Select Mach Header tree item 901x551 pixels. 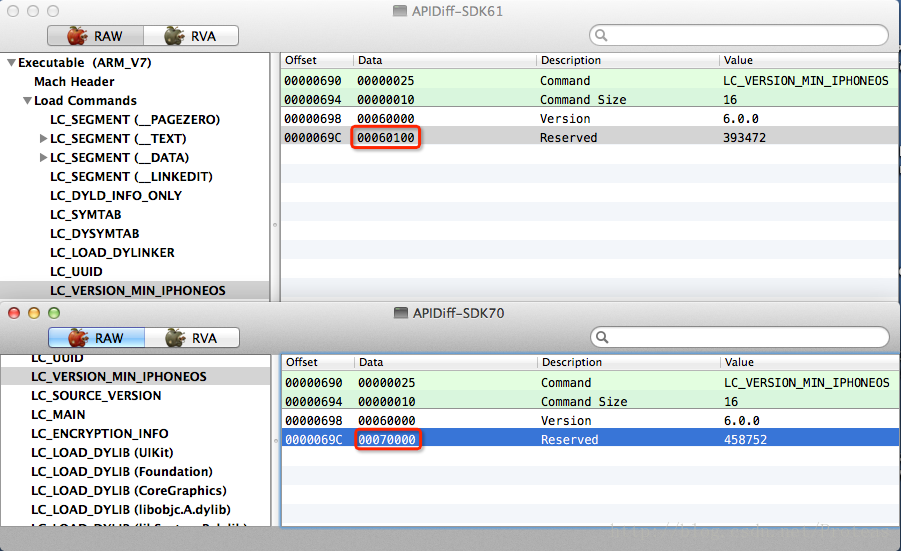point(74,82)
